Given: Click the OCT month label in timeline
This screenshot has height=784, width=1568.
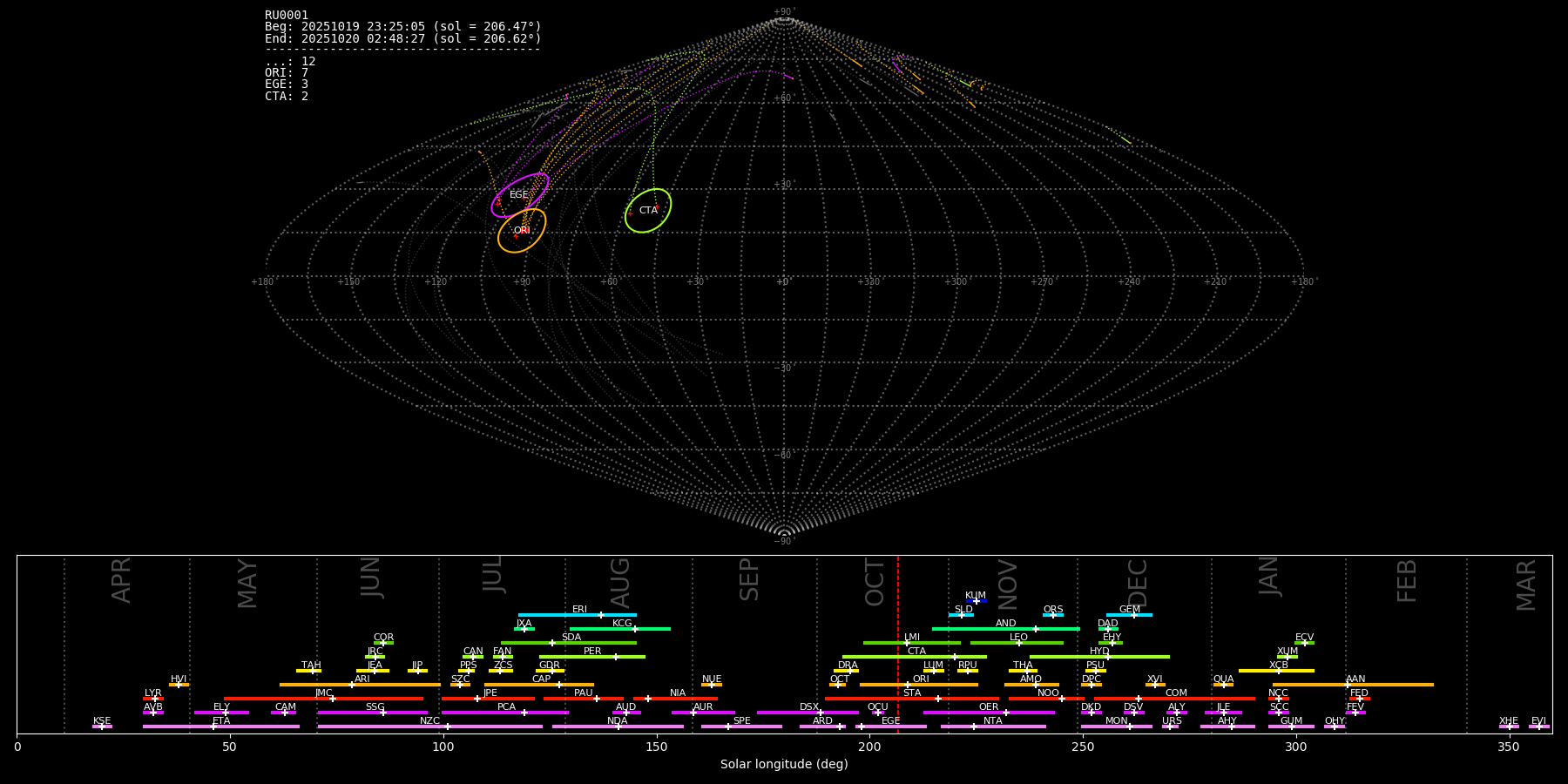Looking at the screenshot, I should pos(875,582).
